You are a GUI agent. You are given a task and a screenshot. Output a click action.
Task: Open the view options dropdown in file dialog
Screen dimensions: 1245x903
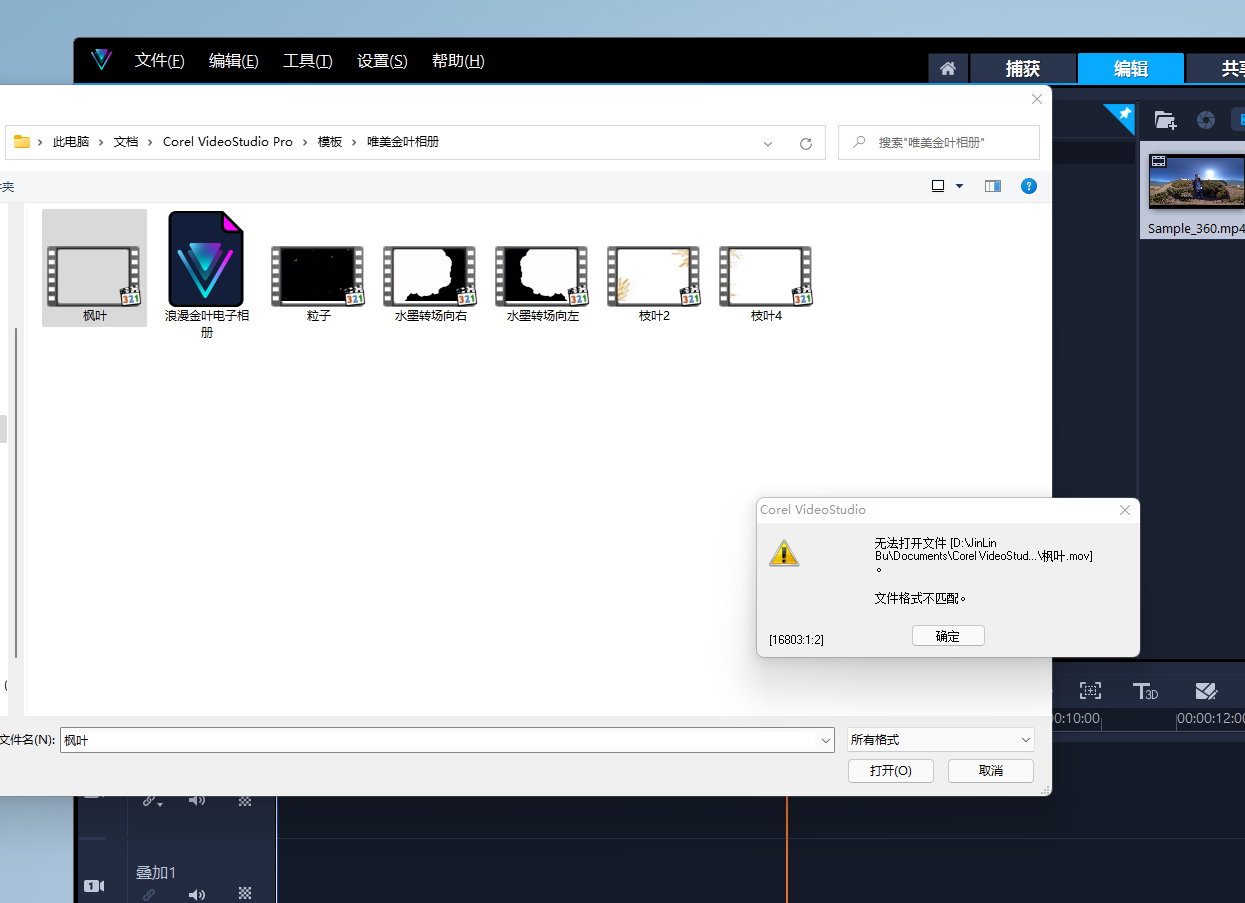pyautogui.click(x=944, y=186)
